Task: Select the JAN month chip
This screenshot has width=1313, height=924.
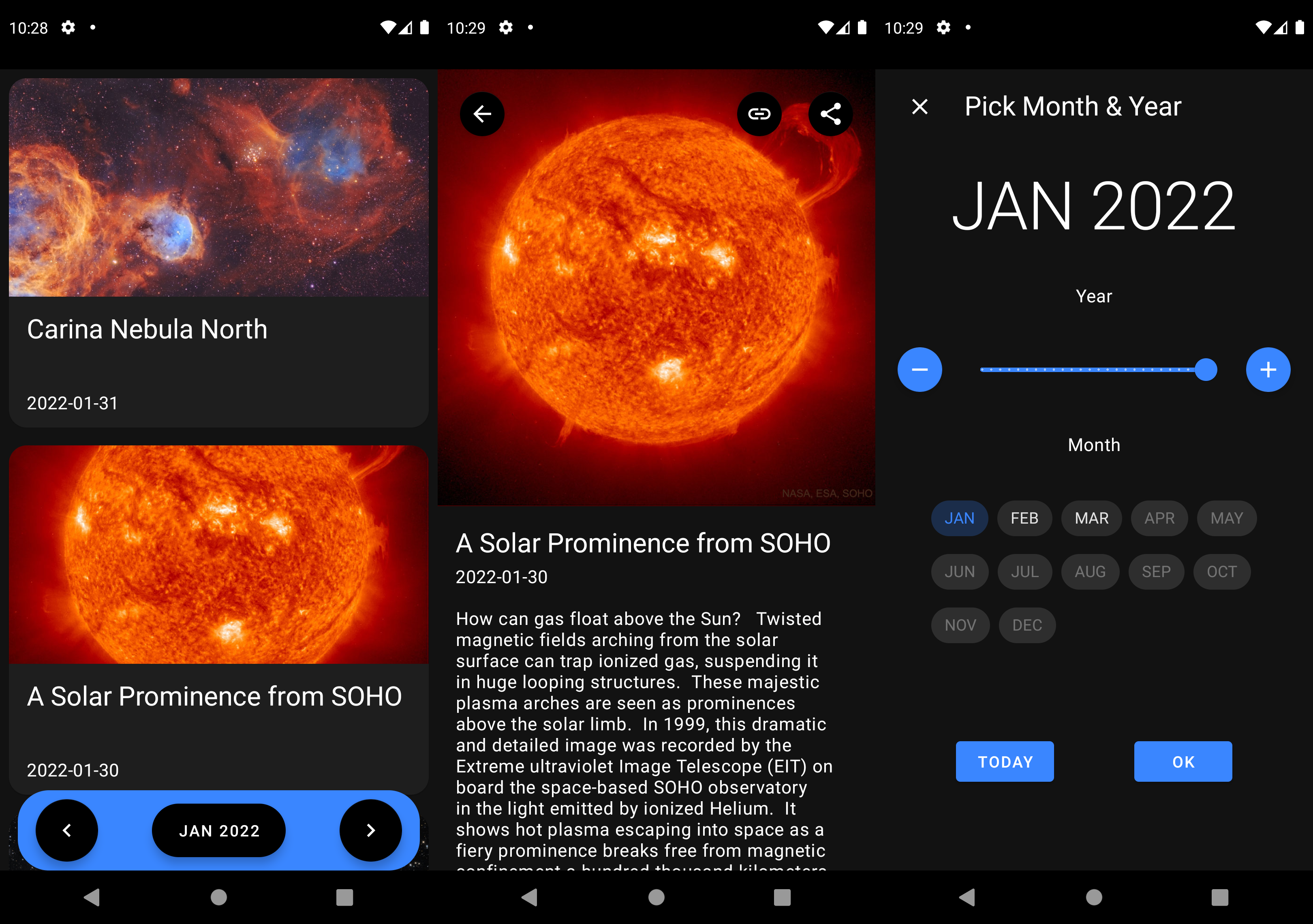Action: tap(959, 518)
